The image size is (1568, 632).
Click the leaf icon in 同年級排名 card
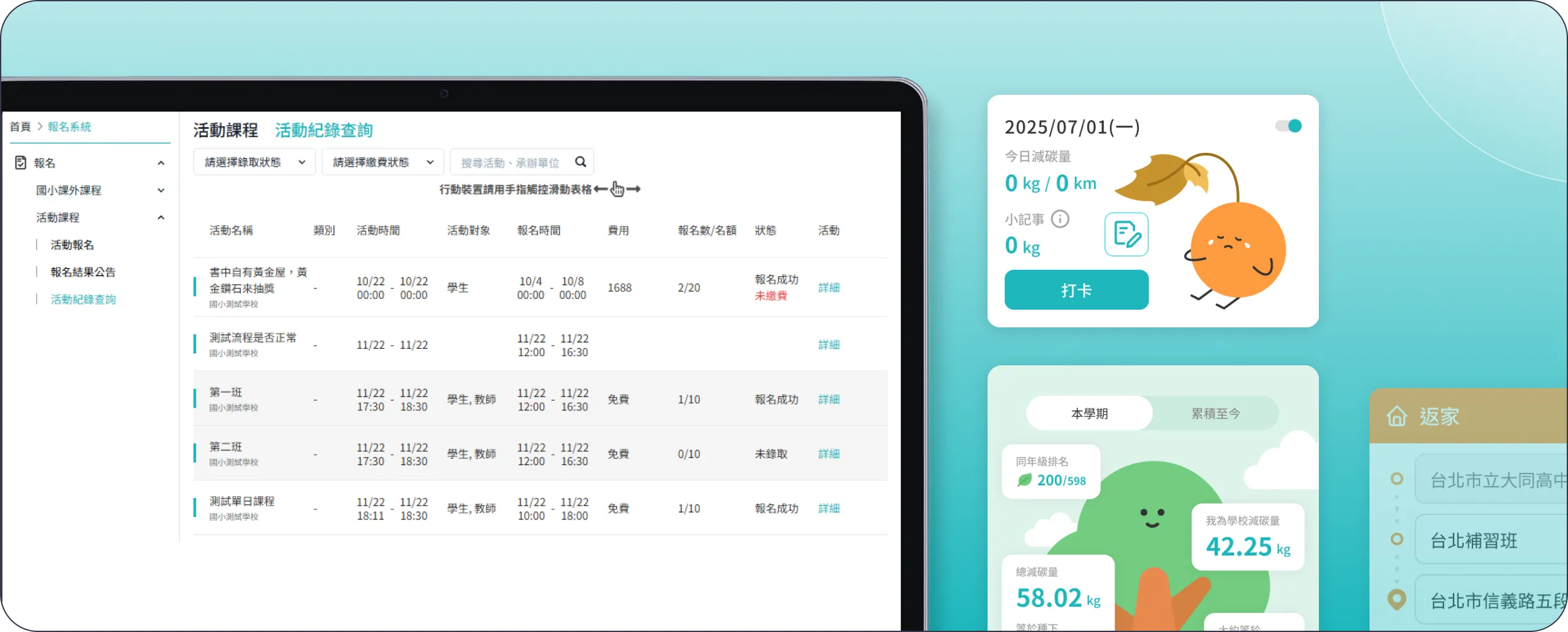click(1024, 480)
